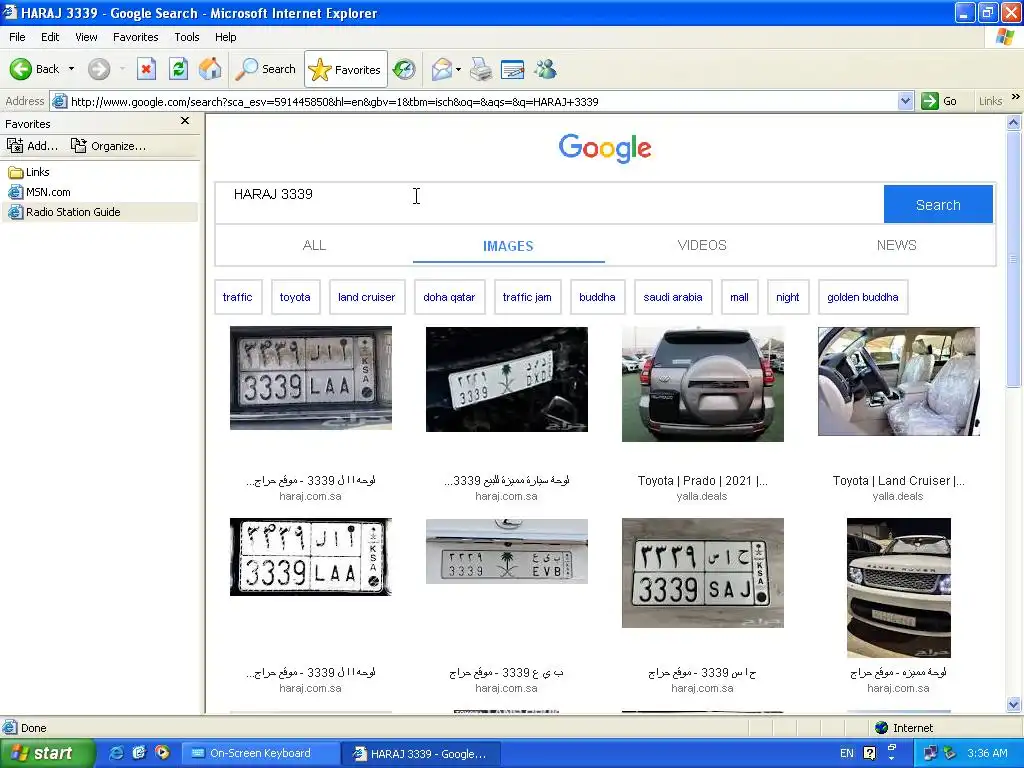Select the land cruiser filter chip
This screenshot has width=1024, height=768.
coord(366,297)
